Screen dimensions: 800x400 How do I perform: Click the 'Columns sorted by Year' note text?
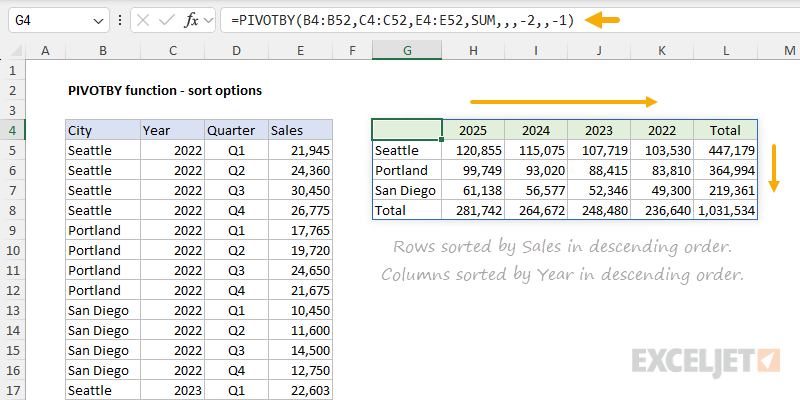coord(563,275)
